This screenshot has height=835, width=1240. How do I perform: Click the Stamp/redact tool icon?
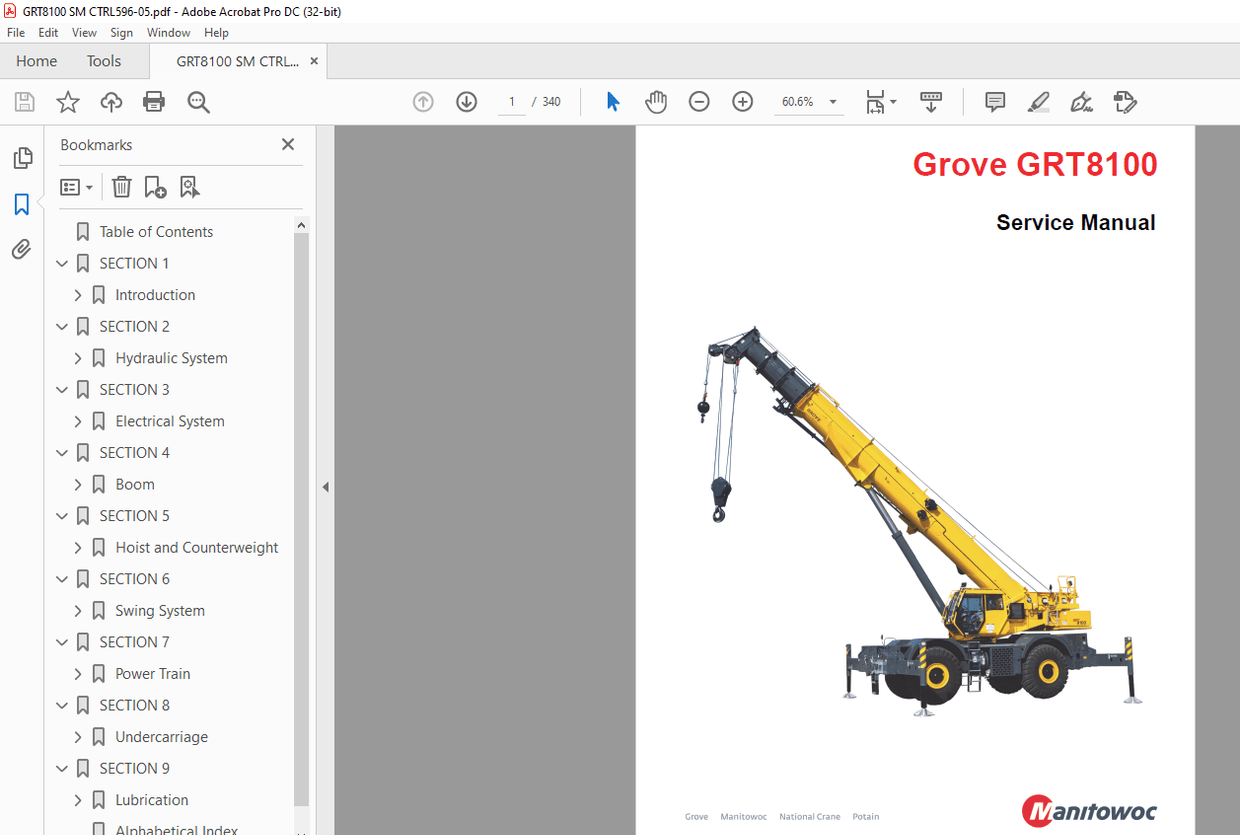[1125, 102]
